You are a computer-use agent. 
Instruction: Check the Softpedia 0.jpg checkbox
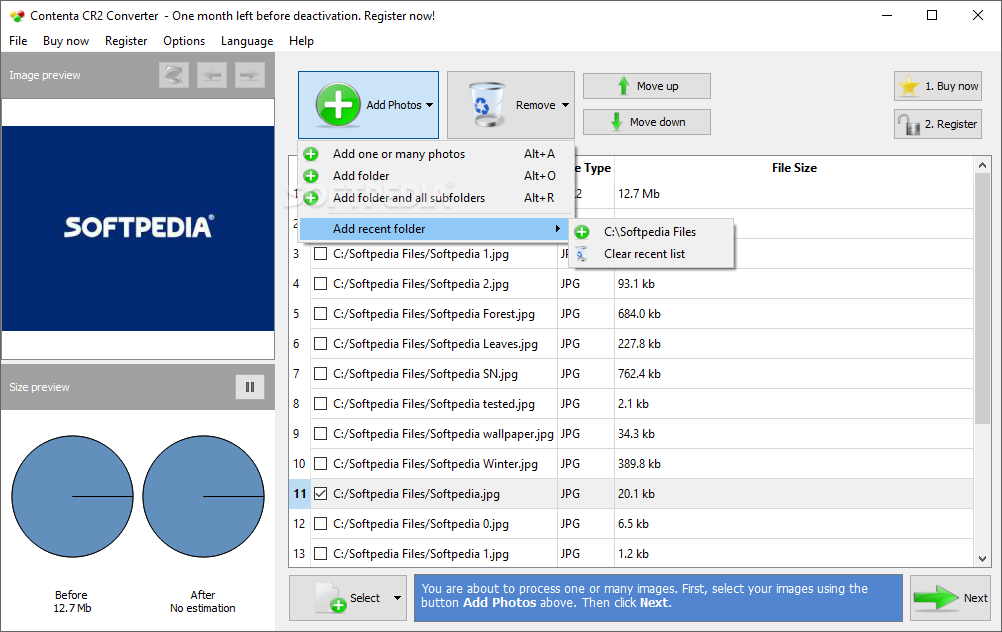click(x=321, y=524)
